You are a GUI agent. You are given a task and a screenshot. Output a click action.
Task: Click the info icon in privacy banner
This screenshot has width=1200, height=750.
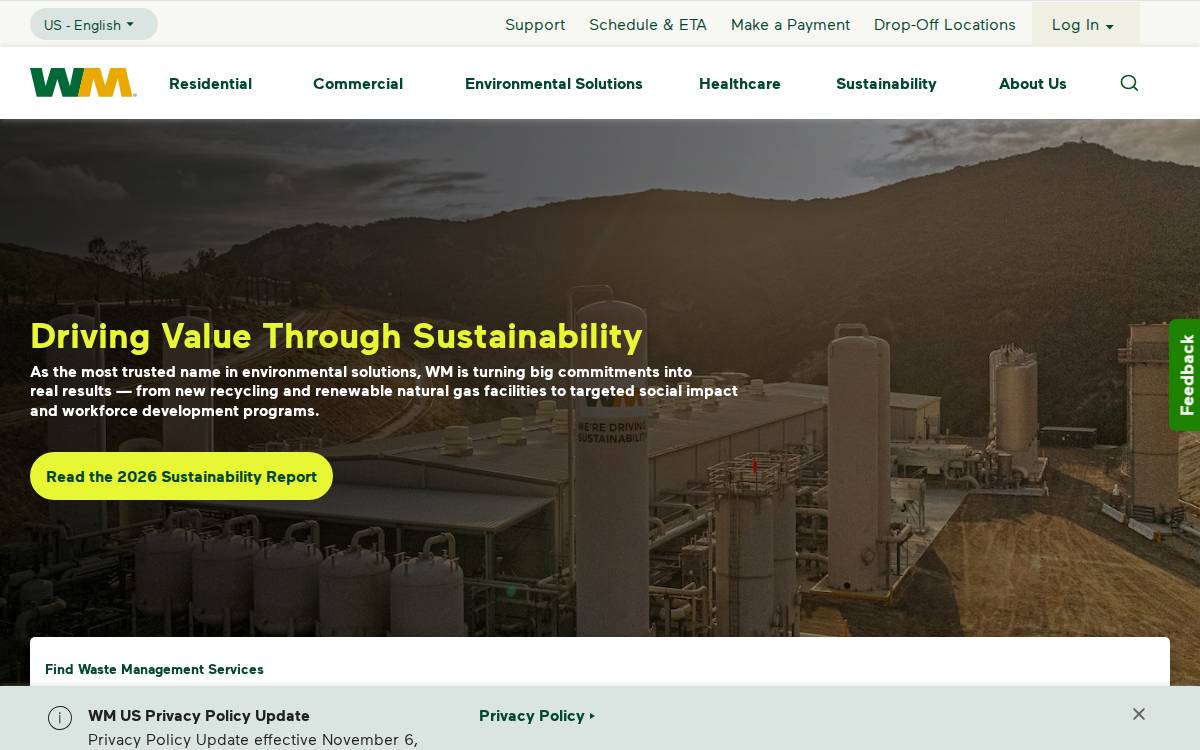pyautogui.click(x=60, y=718)
